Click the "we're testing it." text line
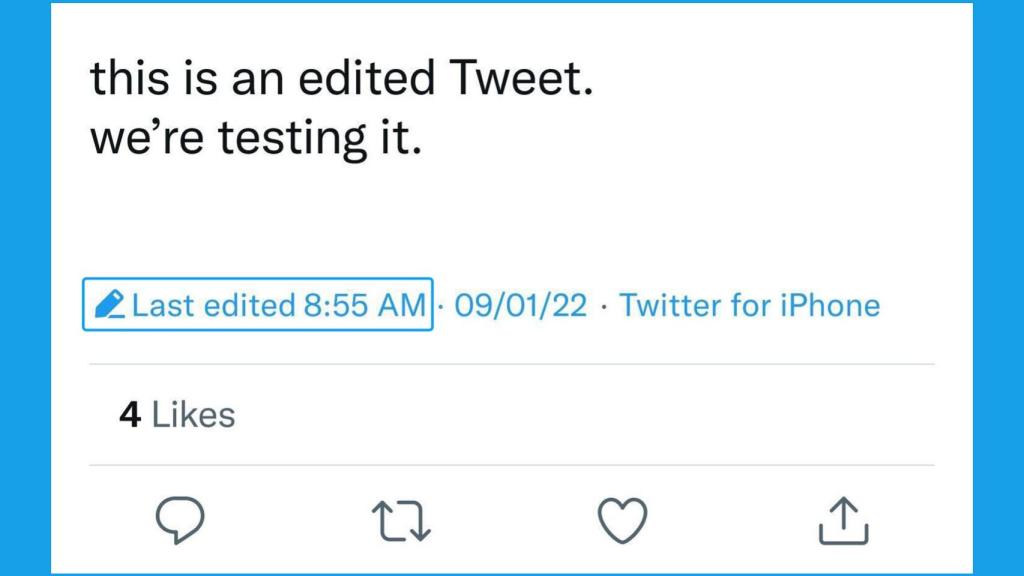Viewport: 1024px width, 576px height. point(257,139)
